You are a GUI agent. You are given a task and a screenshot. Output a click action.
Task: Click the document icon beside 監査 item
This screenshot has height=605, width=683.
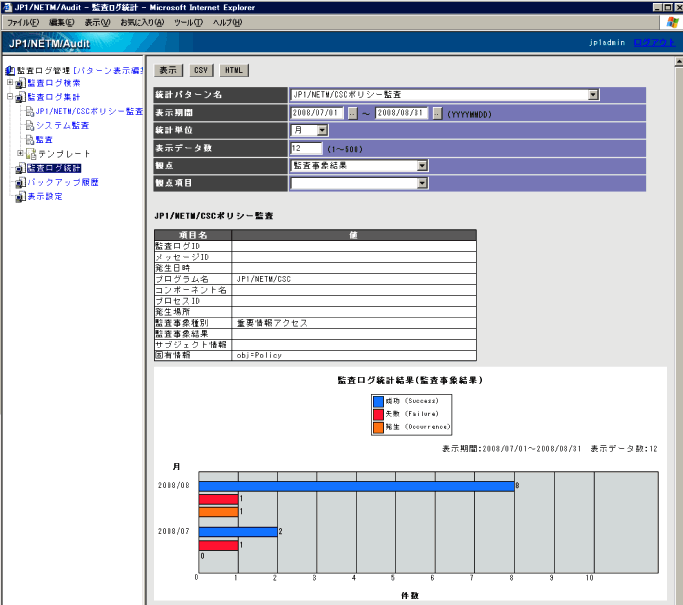(x=30, y=140)
